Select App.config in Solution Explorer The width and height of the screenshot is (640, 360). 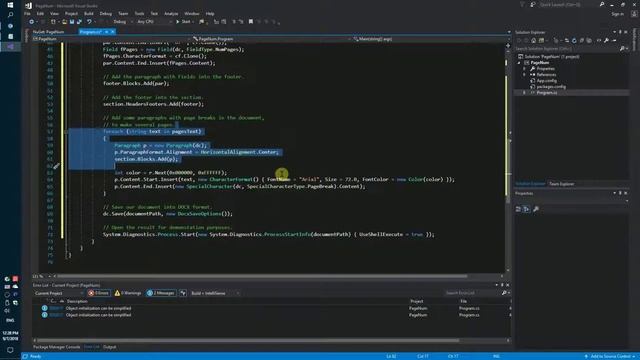coord(547,81)
